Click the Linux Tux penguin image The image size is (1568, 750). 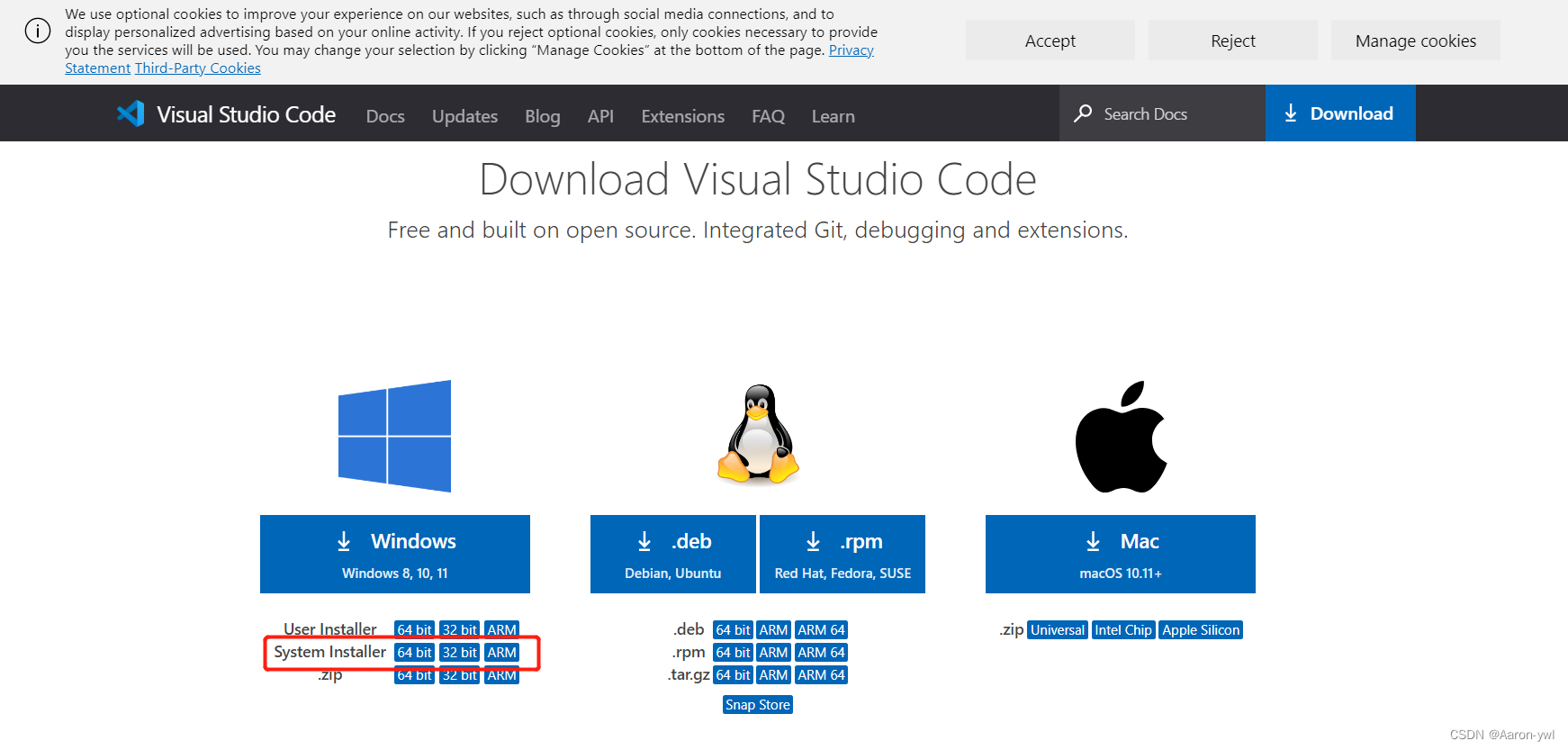(x=759, y=435)
